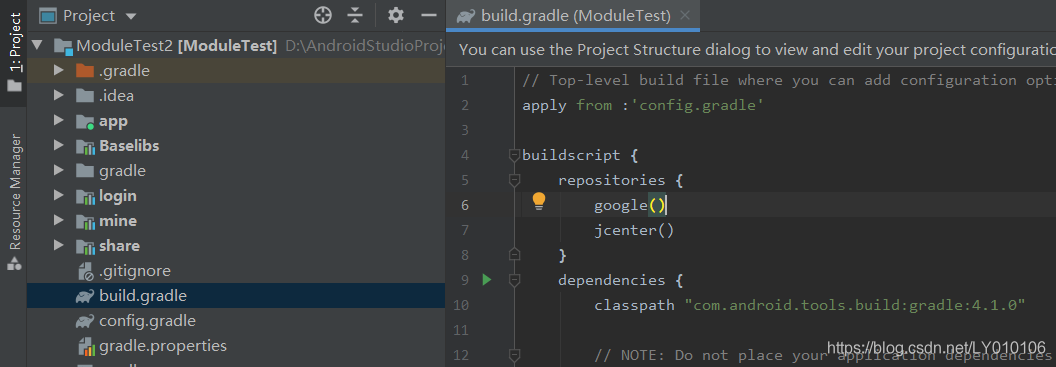This screenshot has height=367, width=1056.
Task: Click the yellow lightbulb quick-fix icon
Action: pyautogui.click(x=538, y=201)
